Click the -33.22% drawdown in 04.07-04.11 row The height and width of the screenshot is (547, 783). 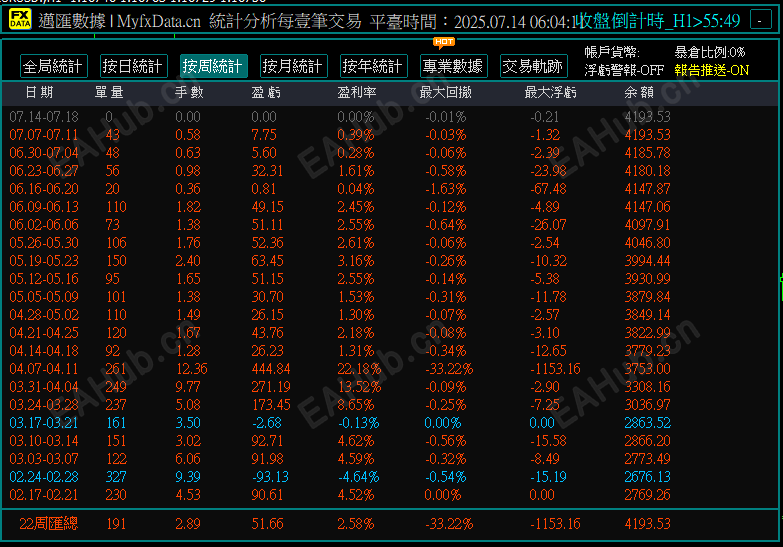tap(449, 369)
